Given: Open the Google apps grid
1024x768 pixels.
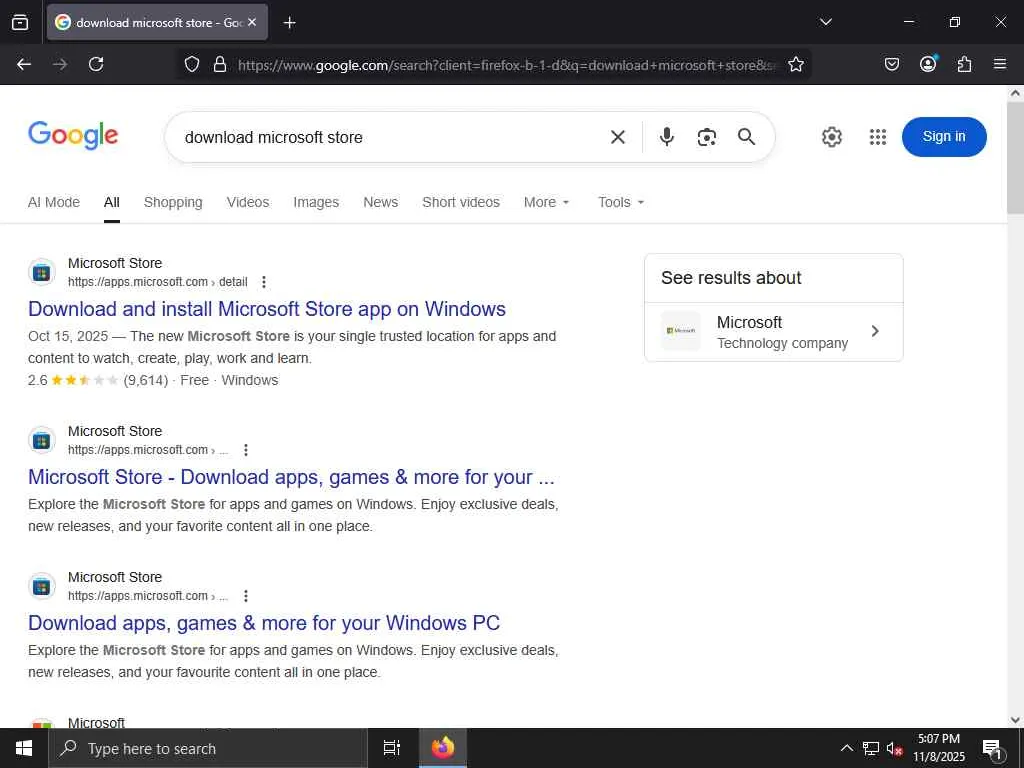Looking at the screenshot, I should [x=878, y=137].
